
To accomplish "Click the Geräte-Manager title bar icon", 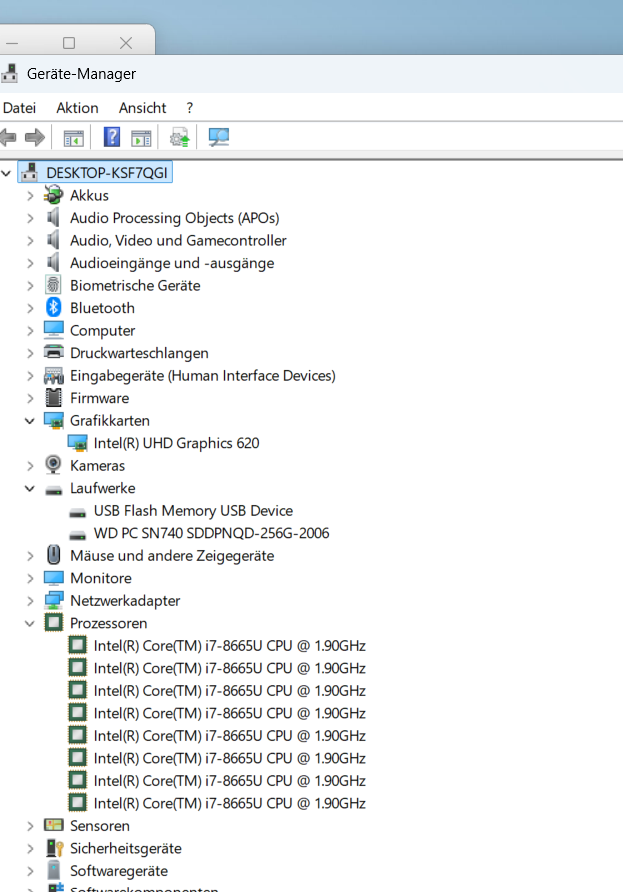I will pos(10,73).
